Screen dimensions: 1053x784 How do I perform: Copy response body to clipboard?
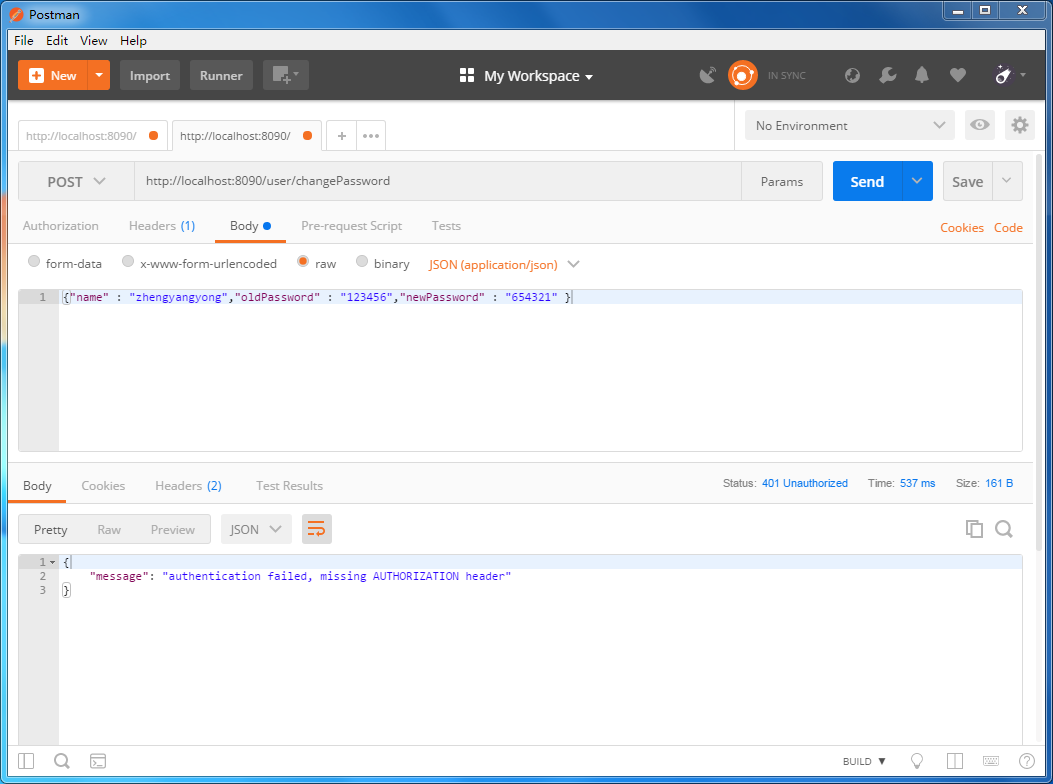click(974, 529)
